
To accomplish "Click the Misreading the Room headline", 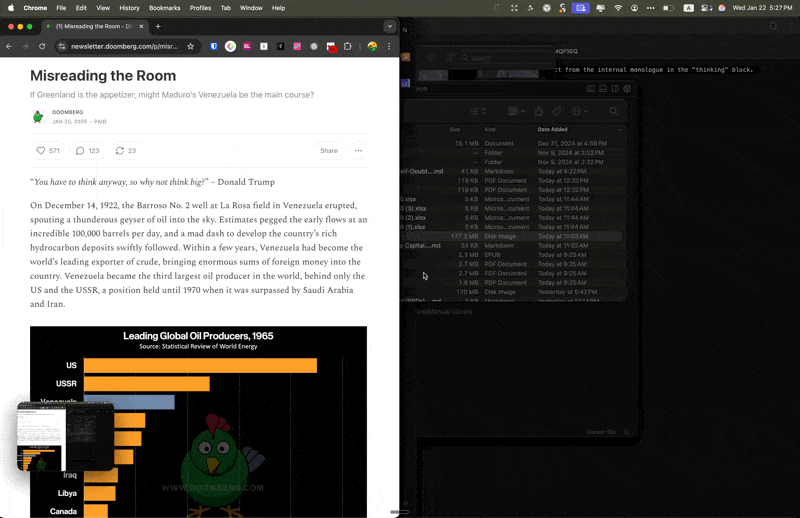I will [x=103, y=76].
